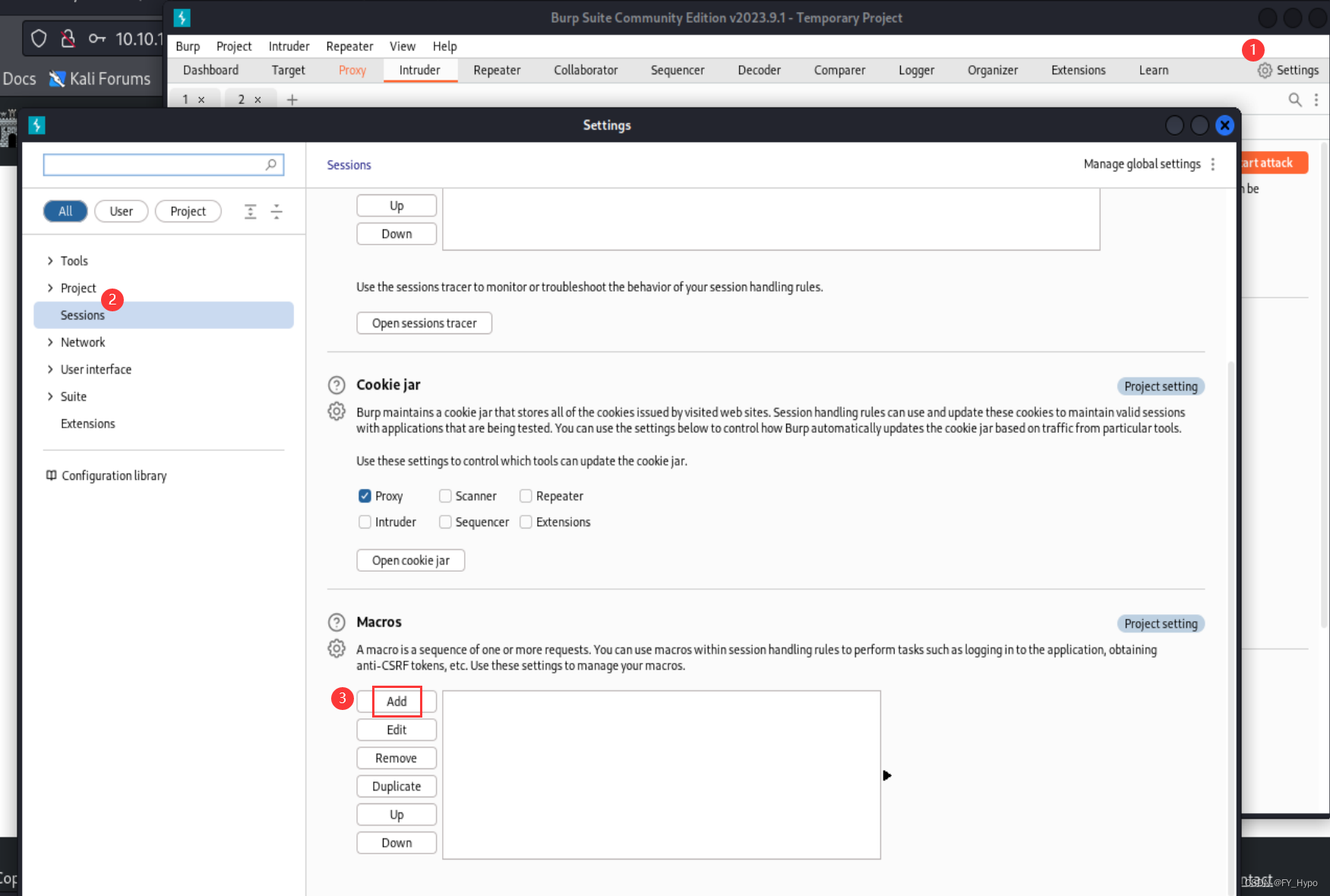Click Open sessions tracer button
Screen dimensions: 1330x896
coord(424,323)
